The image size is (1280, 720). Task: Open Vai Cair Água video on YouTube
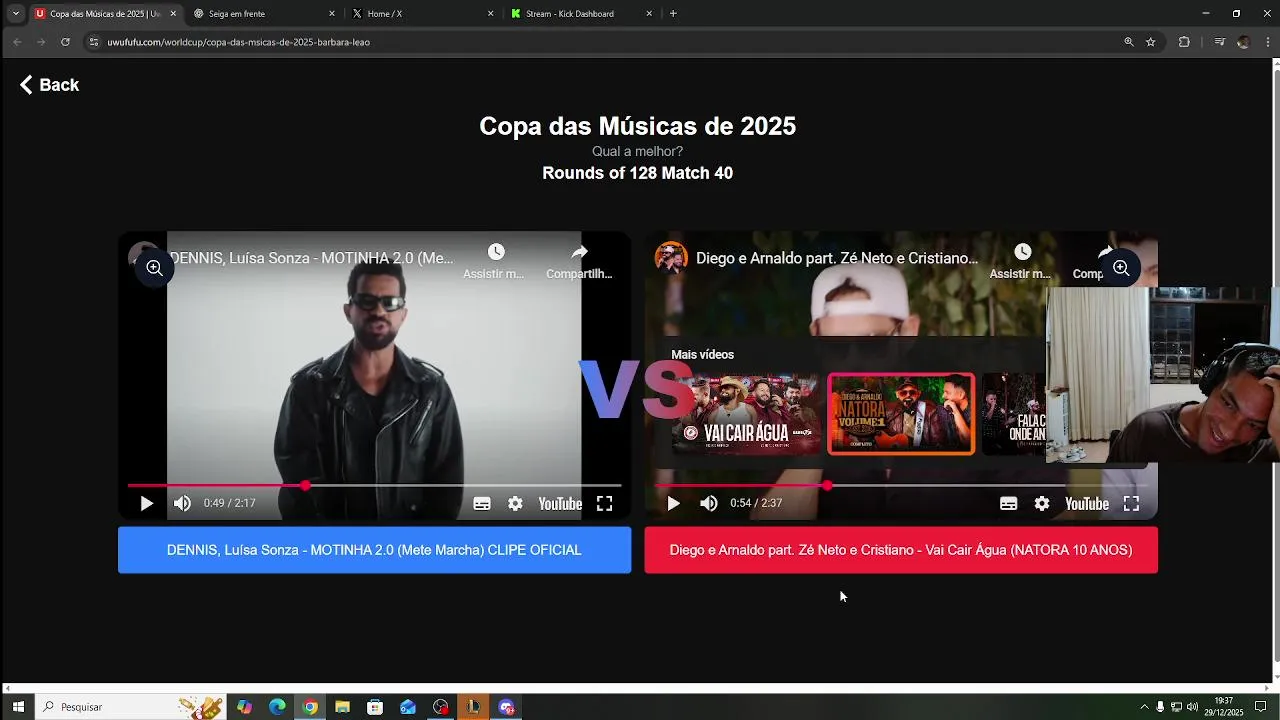click(1087, 503)
